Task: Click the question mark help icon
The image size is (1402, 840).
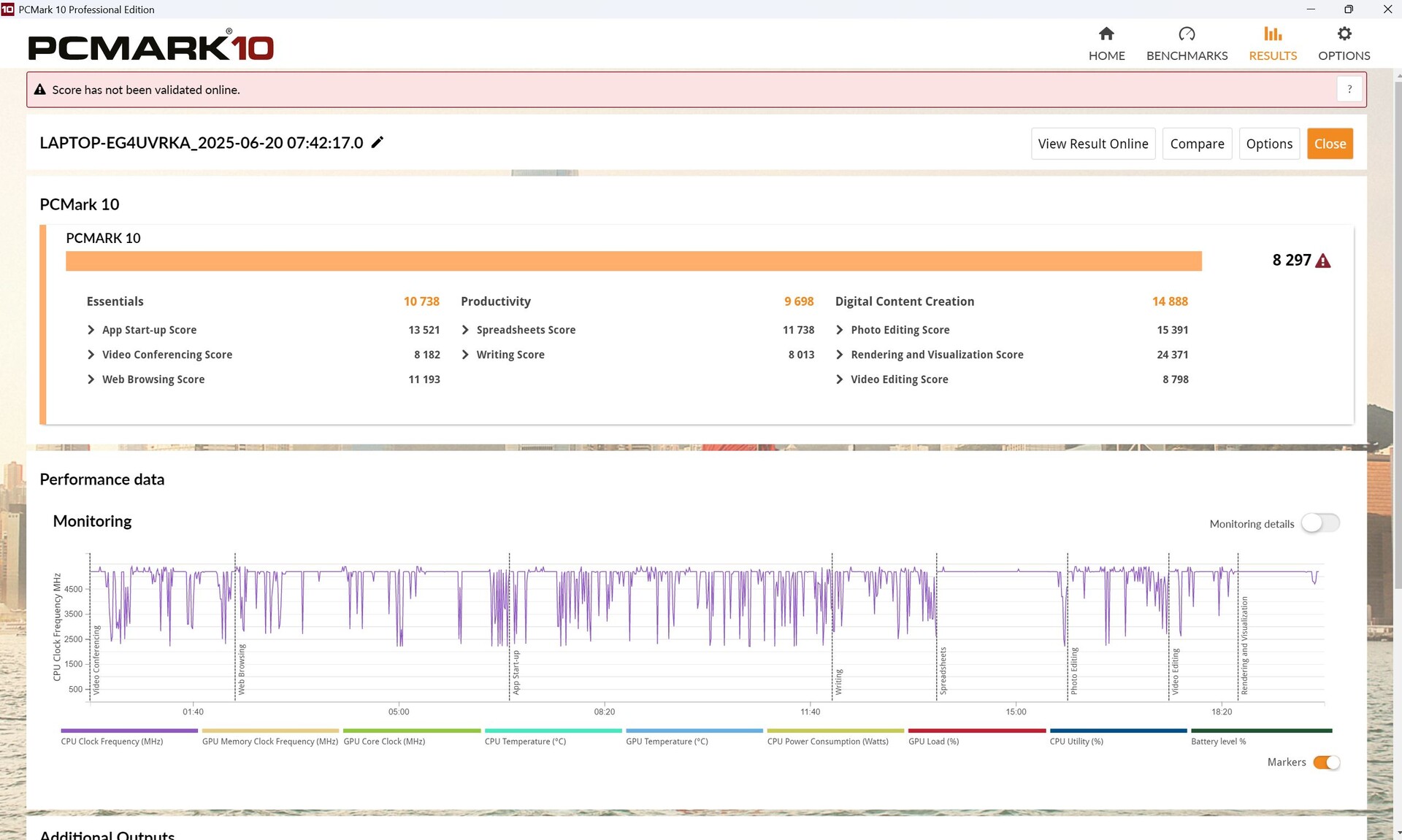Action: [1349, 90]
